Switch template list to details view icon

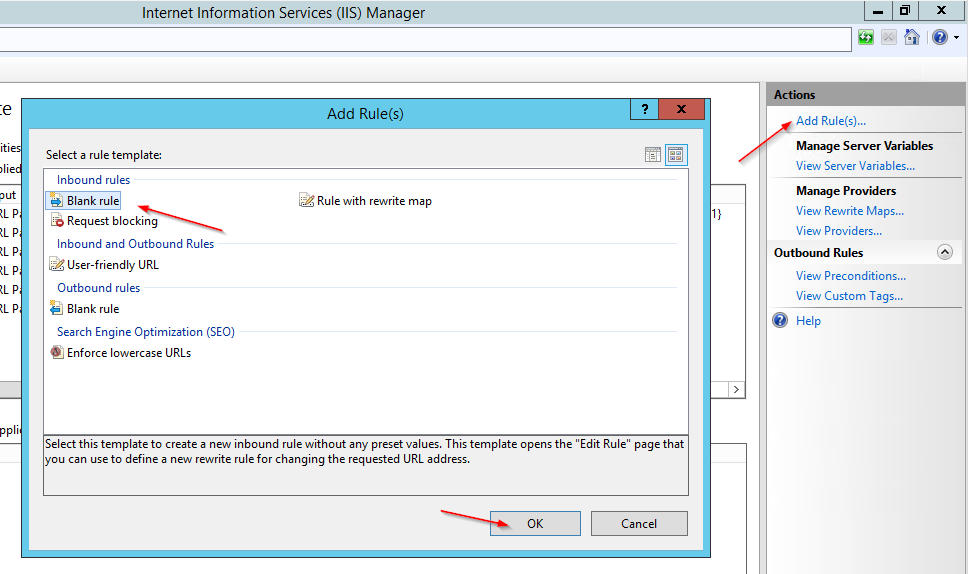point(653,154)
